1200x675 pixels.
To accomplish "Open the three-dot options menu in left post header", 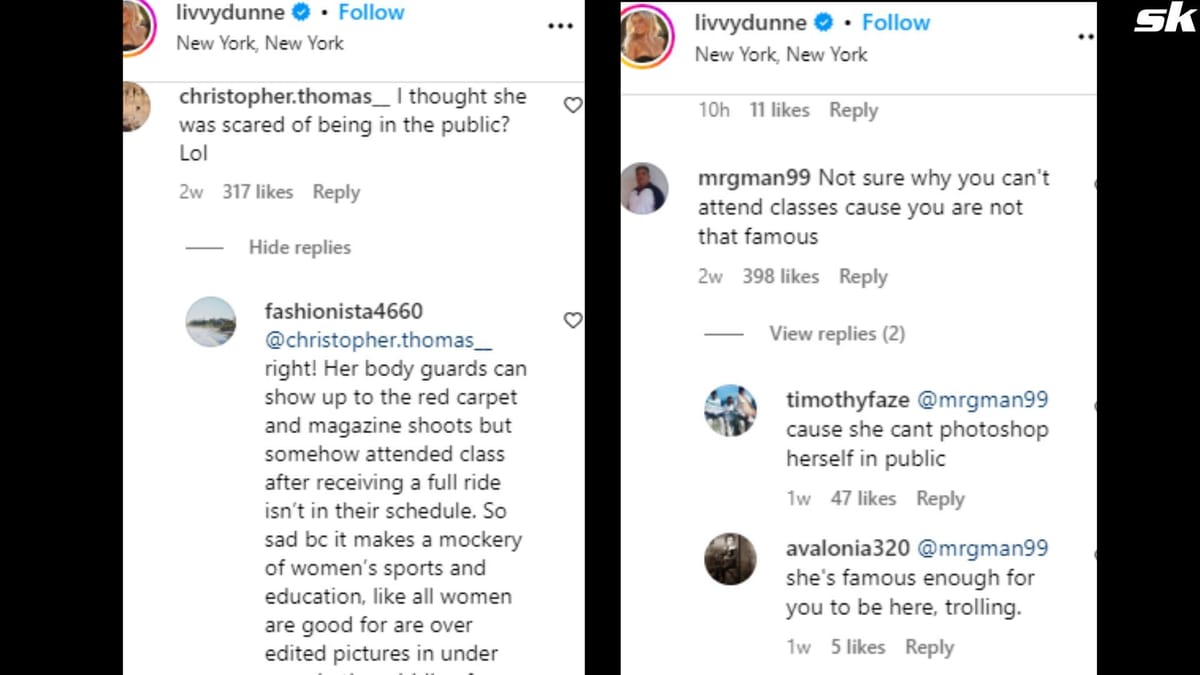I will [x=560, y=26].
